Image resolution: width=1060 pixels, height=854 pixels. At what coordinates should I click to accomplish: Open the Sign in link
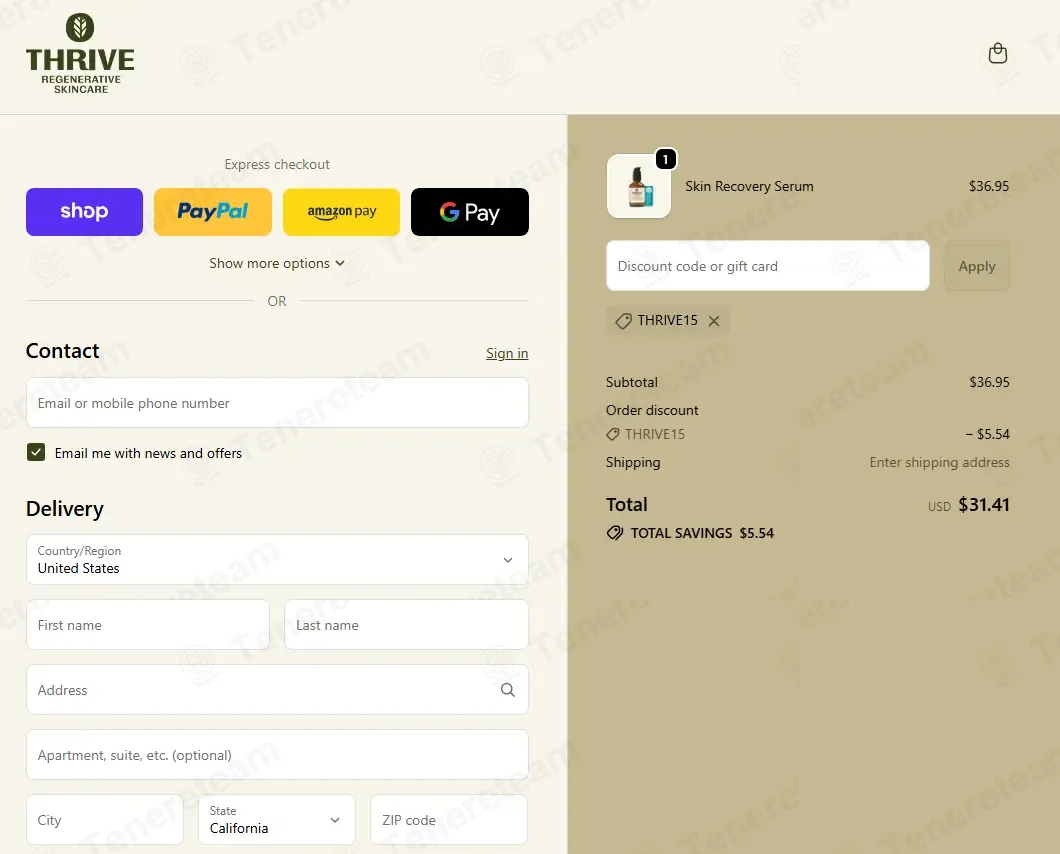[507, 353]
